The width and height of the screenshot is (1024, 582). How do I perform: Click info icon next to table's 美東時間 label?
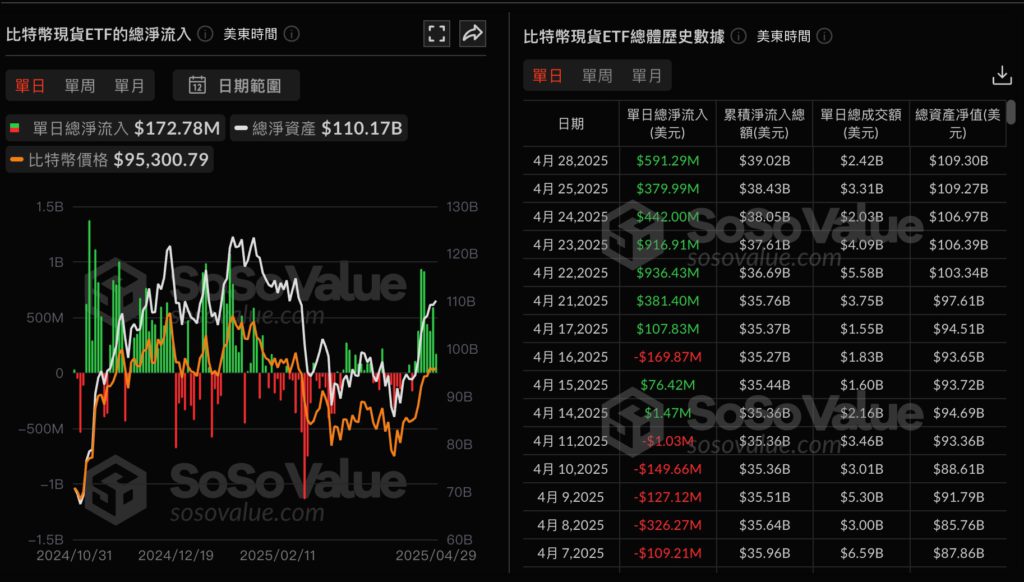tap(825, 36)
